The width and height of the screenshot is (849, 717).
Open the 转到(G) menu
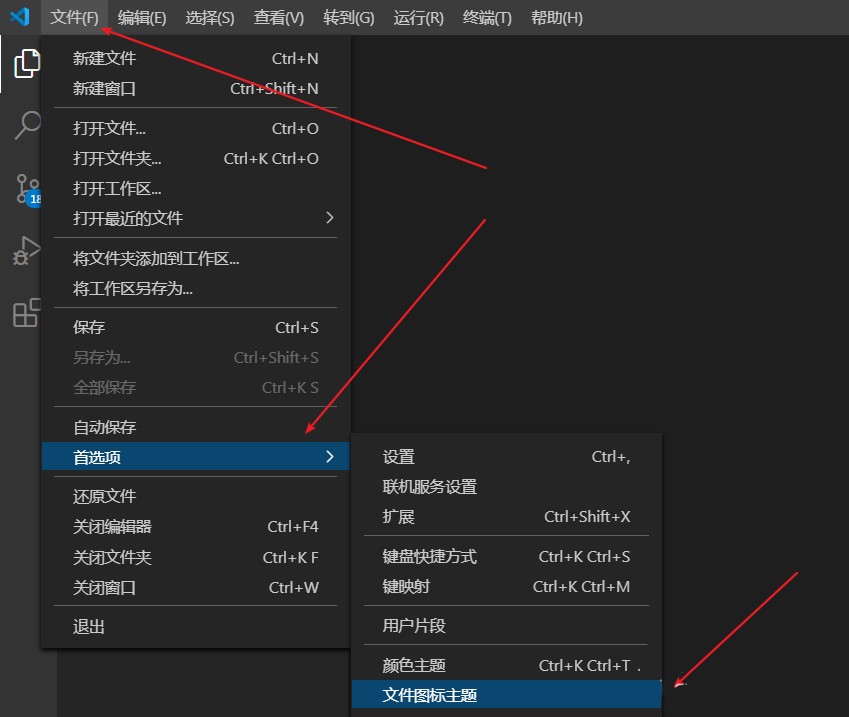click(348, 18)
